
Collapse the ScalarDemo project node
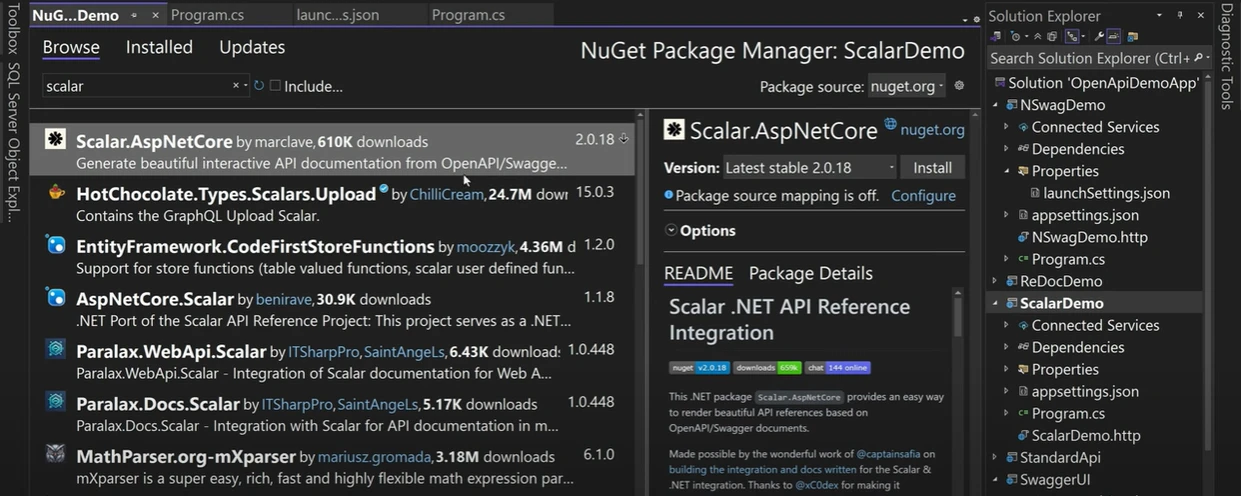pos(995,303)
